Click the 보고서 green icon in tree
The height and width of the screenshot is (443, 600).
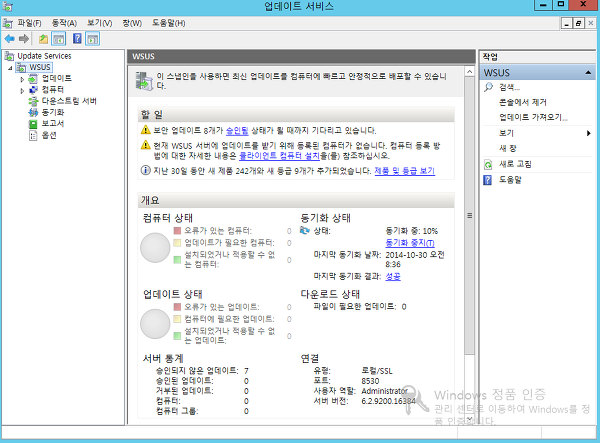(33, 124)
